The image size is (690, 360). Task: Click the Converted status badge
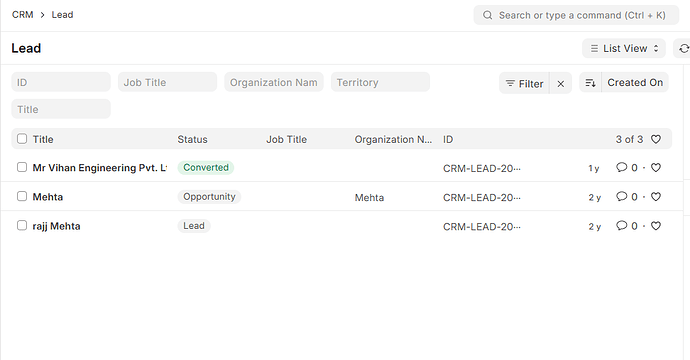click(206, 168)
